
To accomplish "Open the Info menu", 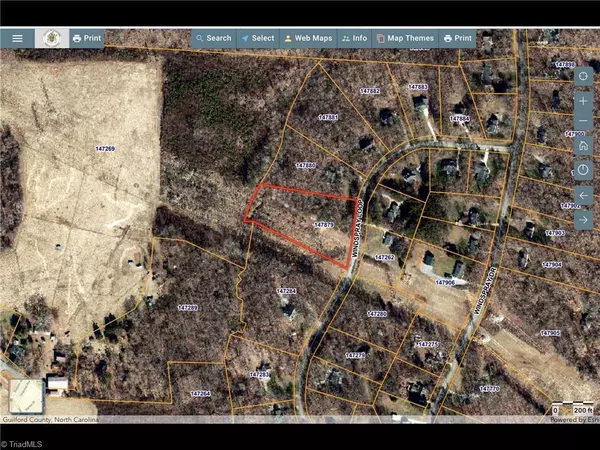I will coord(354,38).
